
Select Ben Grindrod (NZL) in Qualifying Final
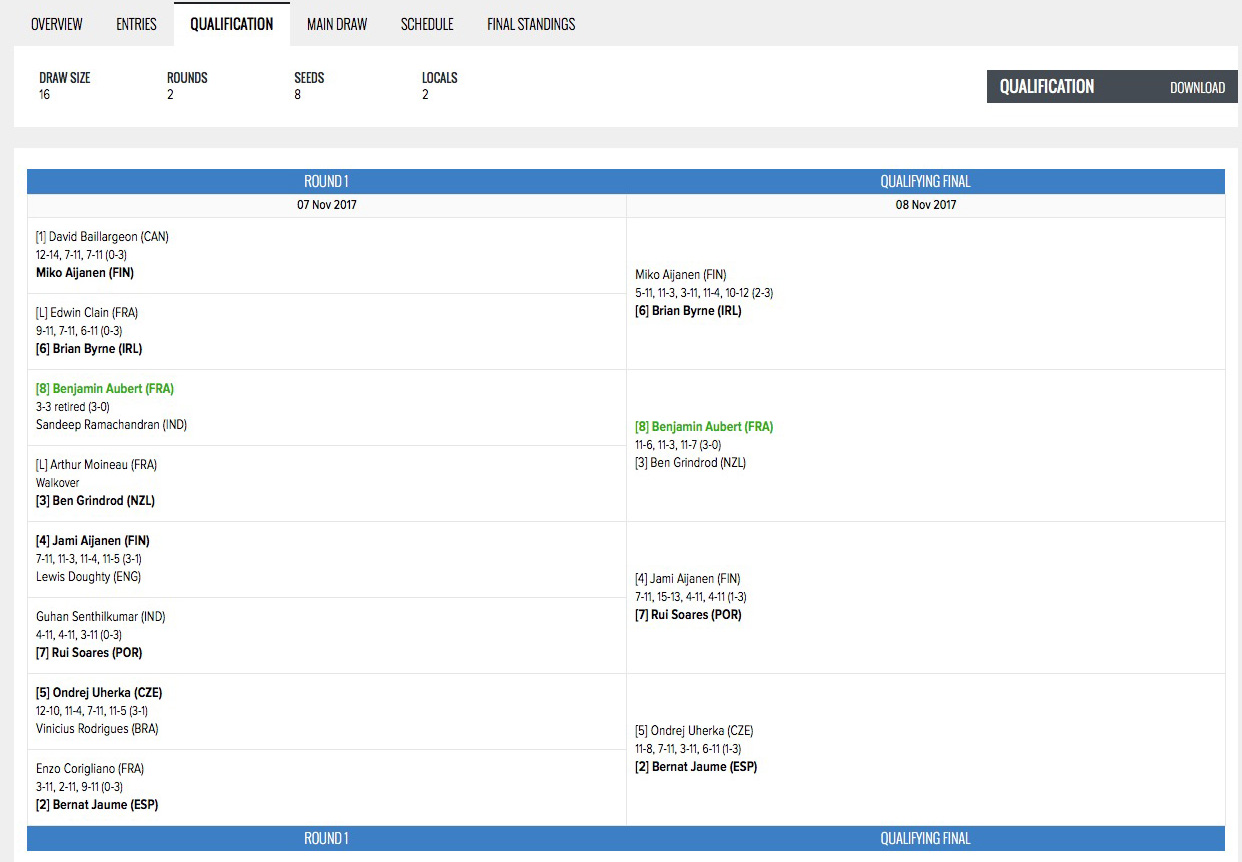(697, 463)
